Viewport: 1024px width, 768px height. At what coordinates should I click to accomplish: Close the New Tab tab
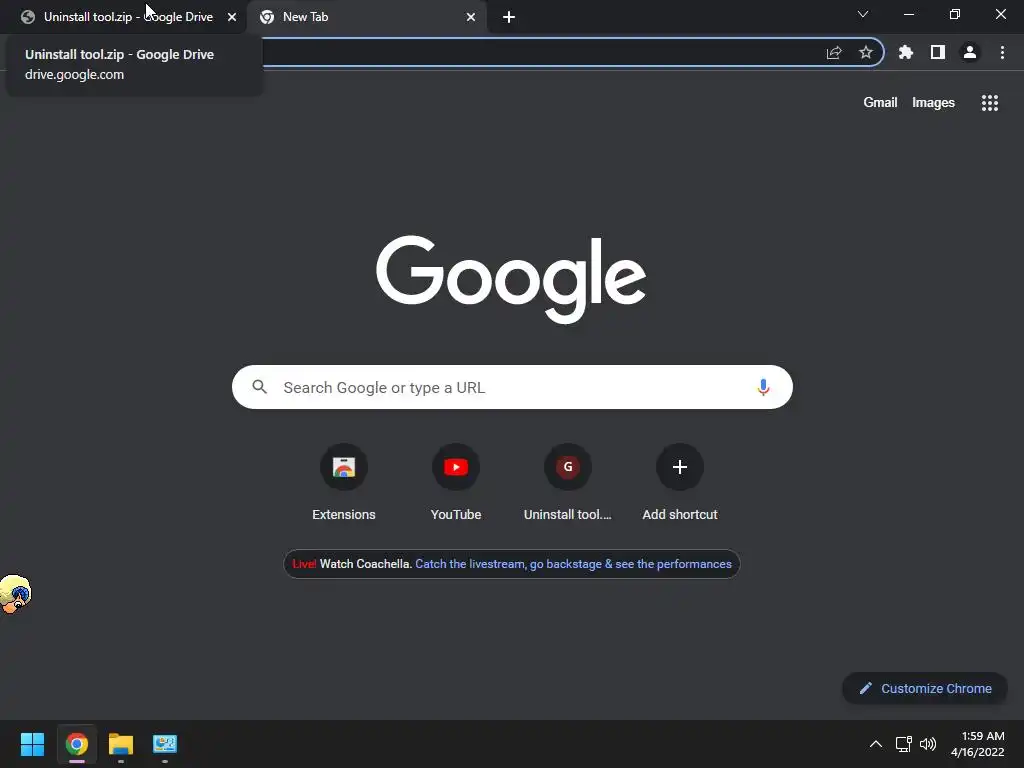pos(471,17)
